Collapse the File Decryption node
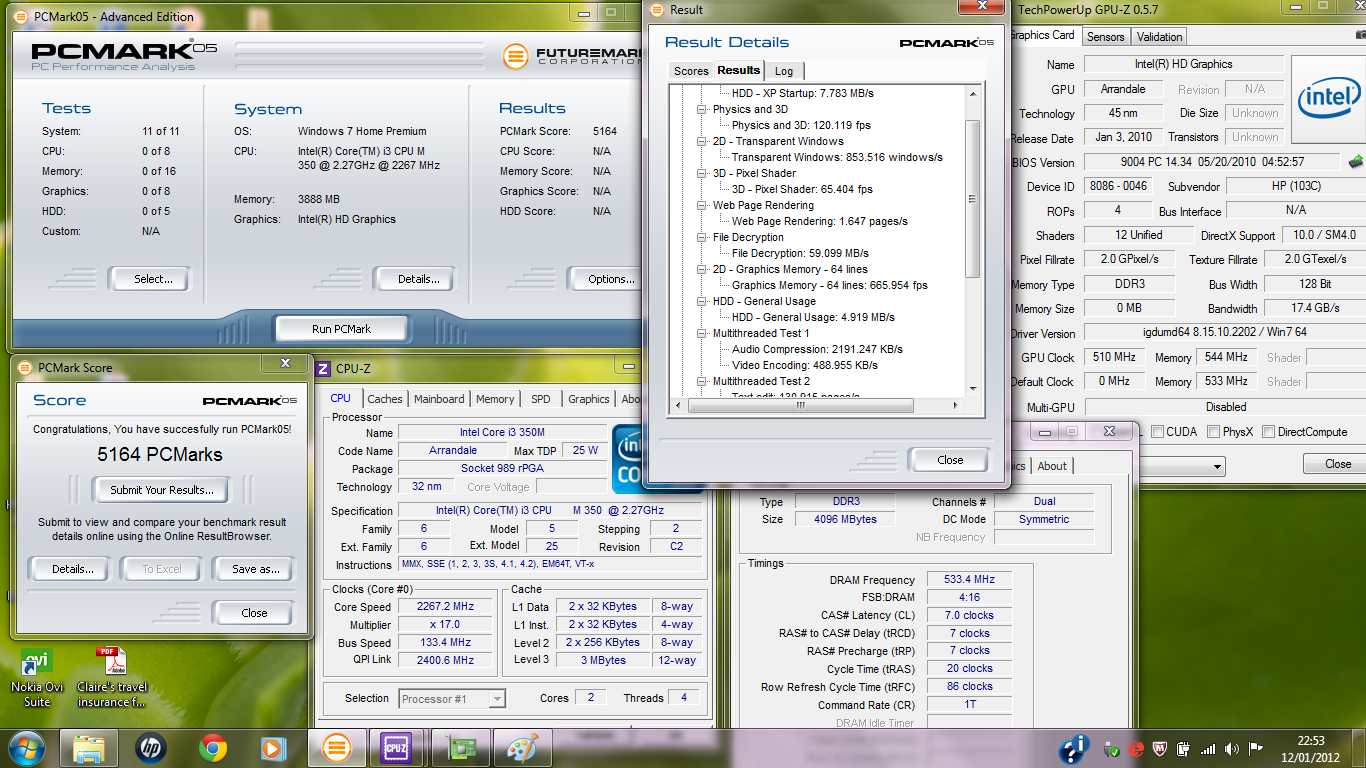This screenshot has height=768, width=1366. pyautogui.click(x=702, y=238)
